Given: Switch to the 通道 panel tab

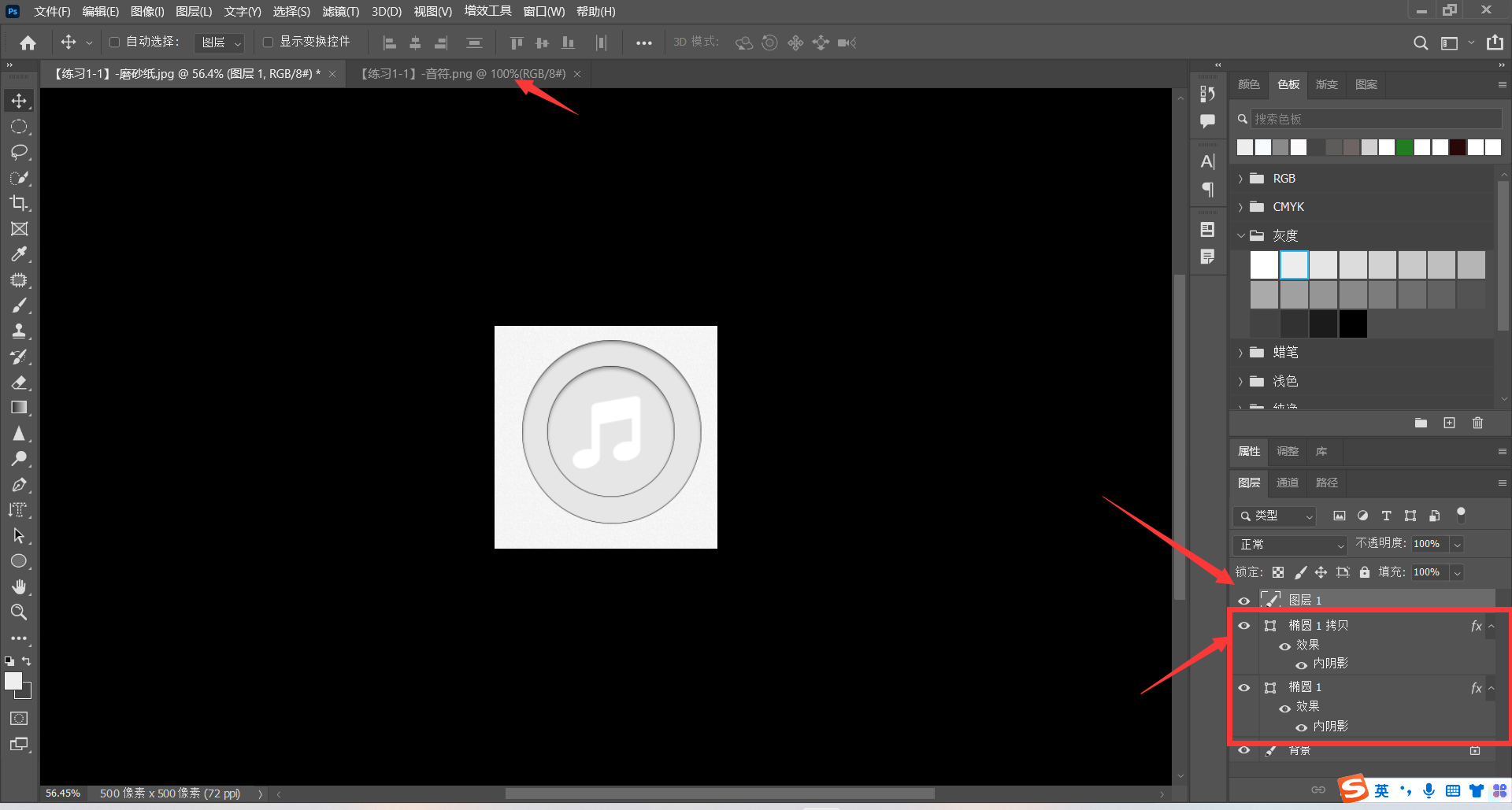Looking at the screenshot, I should click(x=1288, y=483).
